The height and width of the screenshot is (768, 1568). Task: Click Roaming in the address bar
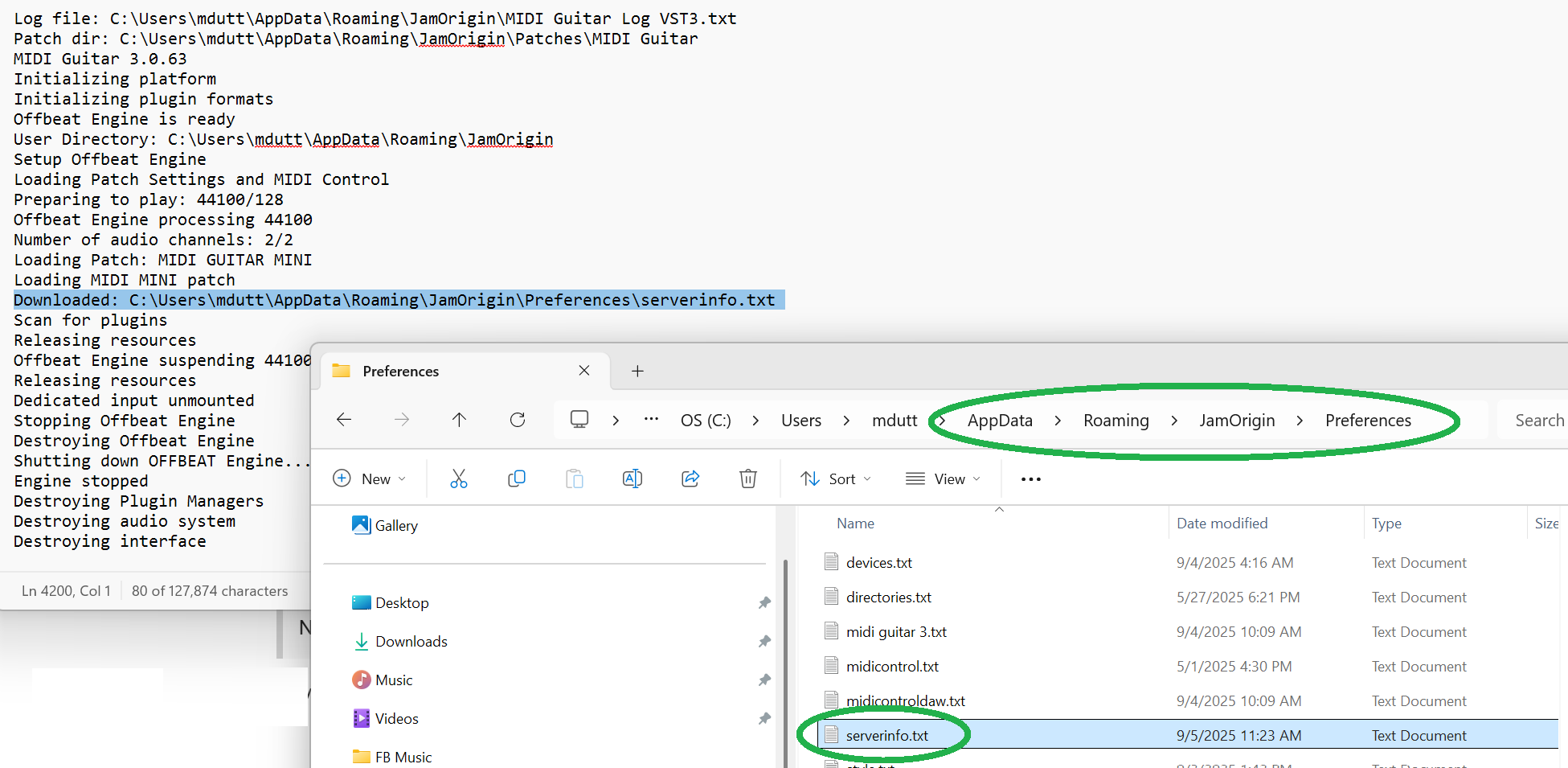click(x=1116, y=421)
